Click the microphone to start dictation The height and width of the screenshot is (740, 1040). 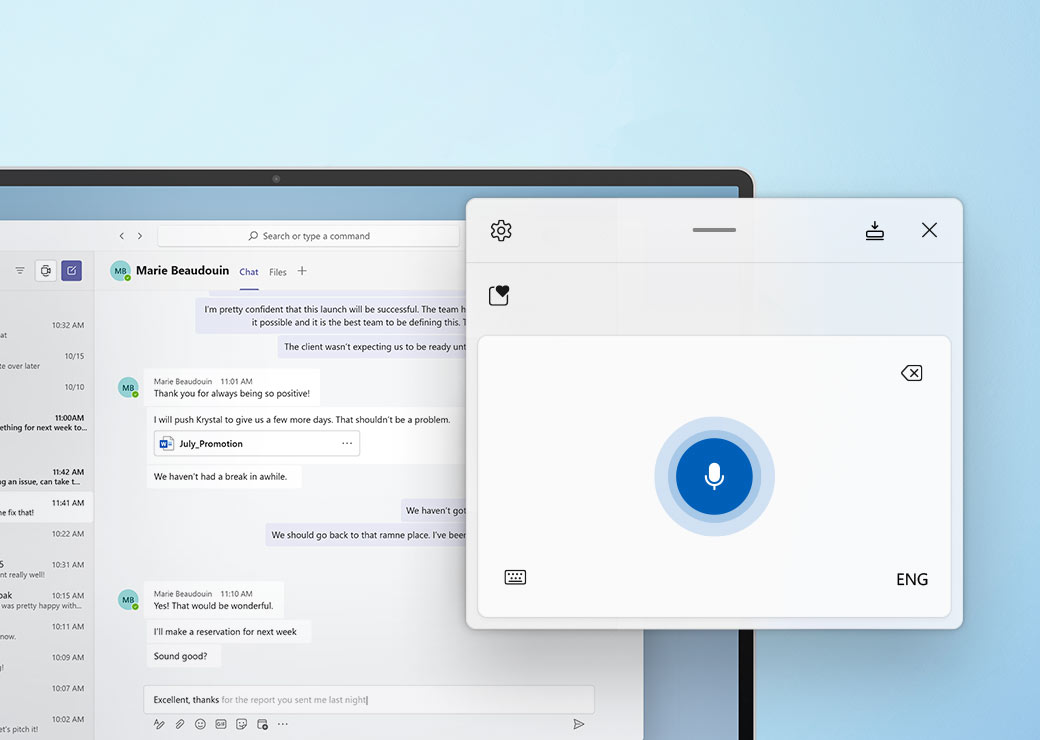(714, 477)
